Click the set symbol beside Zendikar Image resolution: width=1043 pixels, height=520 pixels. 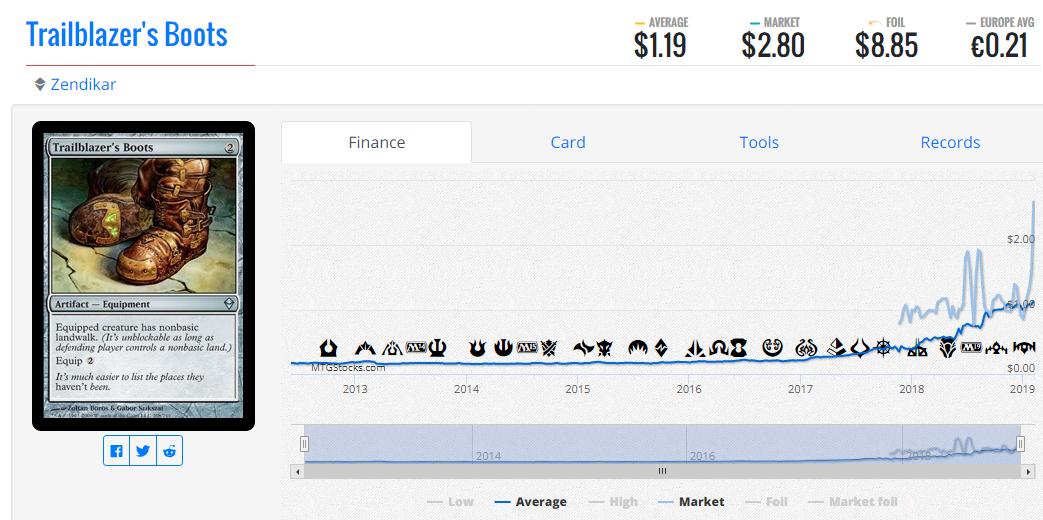tap(40, 84)
